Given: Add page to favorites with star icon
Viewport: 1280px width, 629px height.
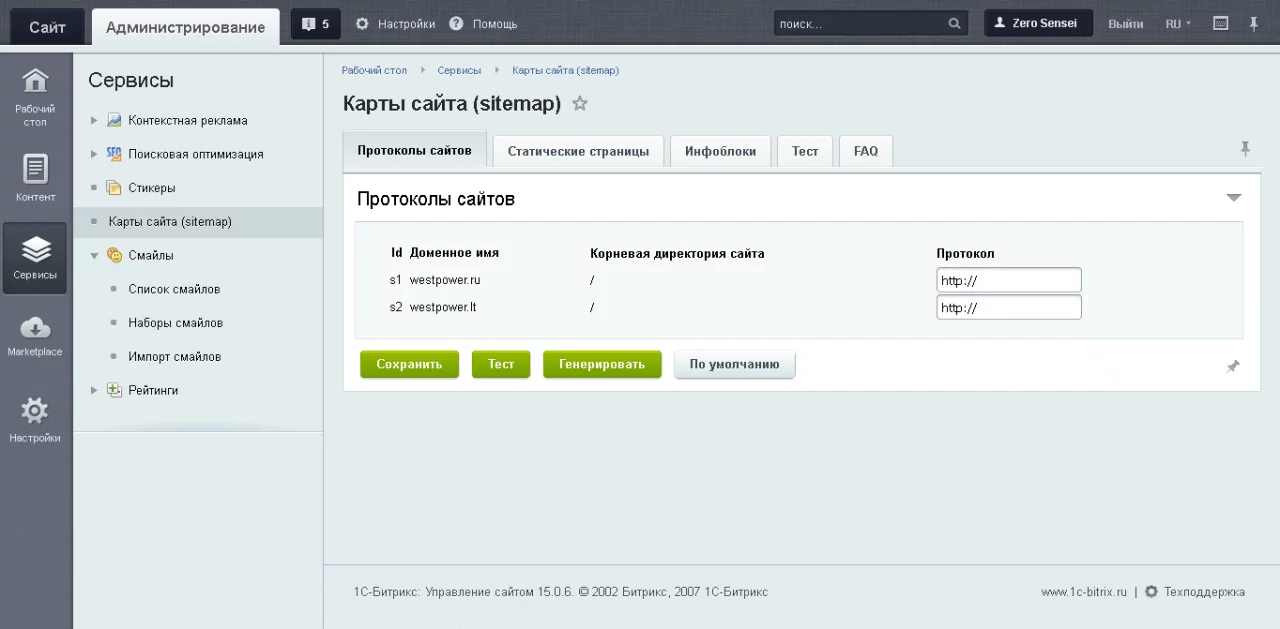Looking at the screenshot, I should point(580,104).
